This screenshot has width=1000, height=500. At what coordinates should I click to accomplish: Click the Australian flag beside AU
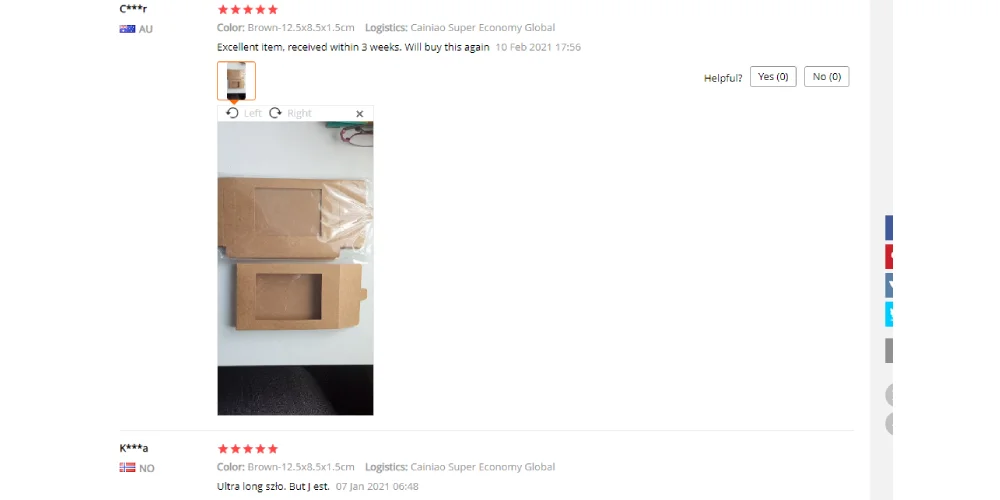click(x=128, y=29)
